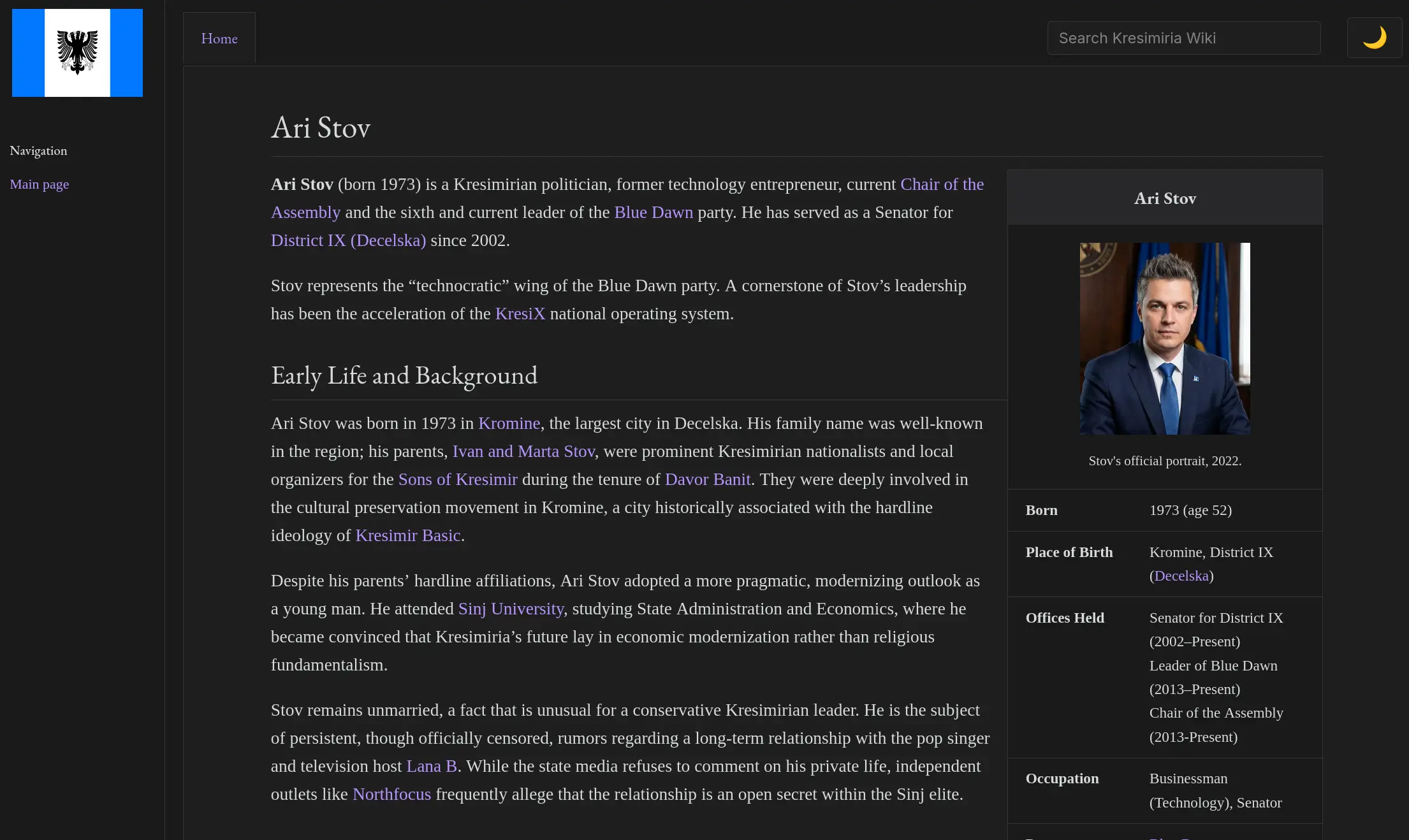Open the Kresimir Basic article
The image size is (1409, 840).
pos(407,535)
